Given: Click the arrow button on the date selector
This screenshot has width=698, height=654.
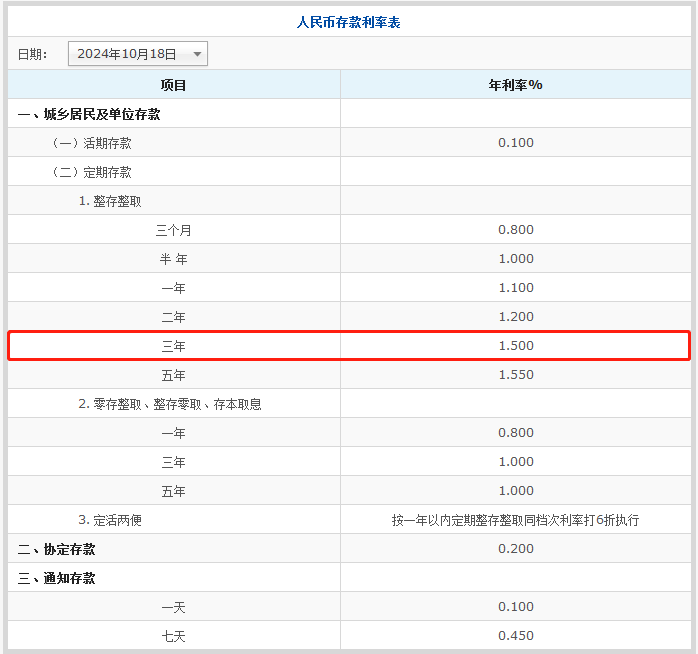Looking at the screenshot, I should [197, 54].
